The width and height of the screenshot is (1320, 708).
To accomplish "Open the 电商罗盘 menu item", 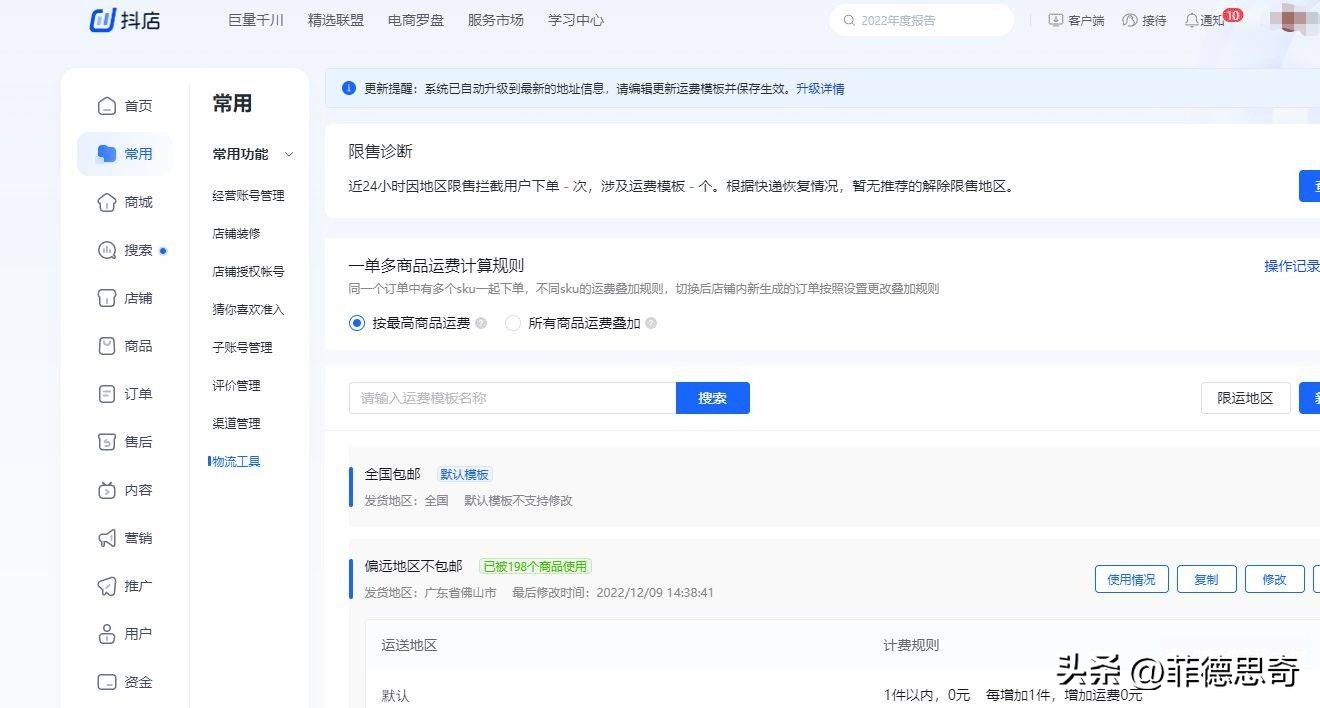I will (415, 19).
